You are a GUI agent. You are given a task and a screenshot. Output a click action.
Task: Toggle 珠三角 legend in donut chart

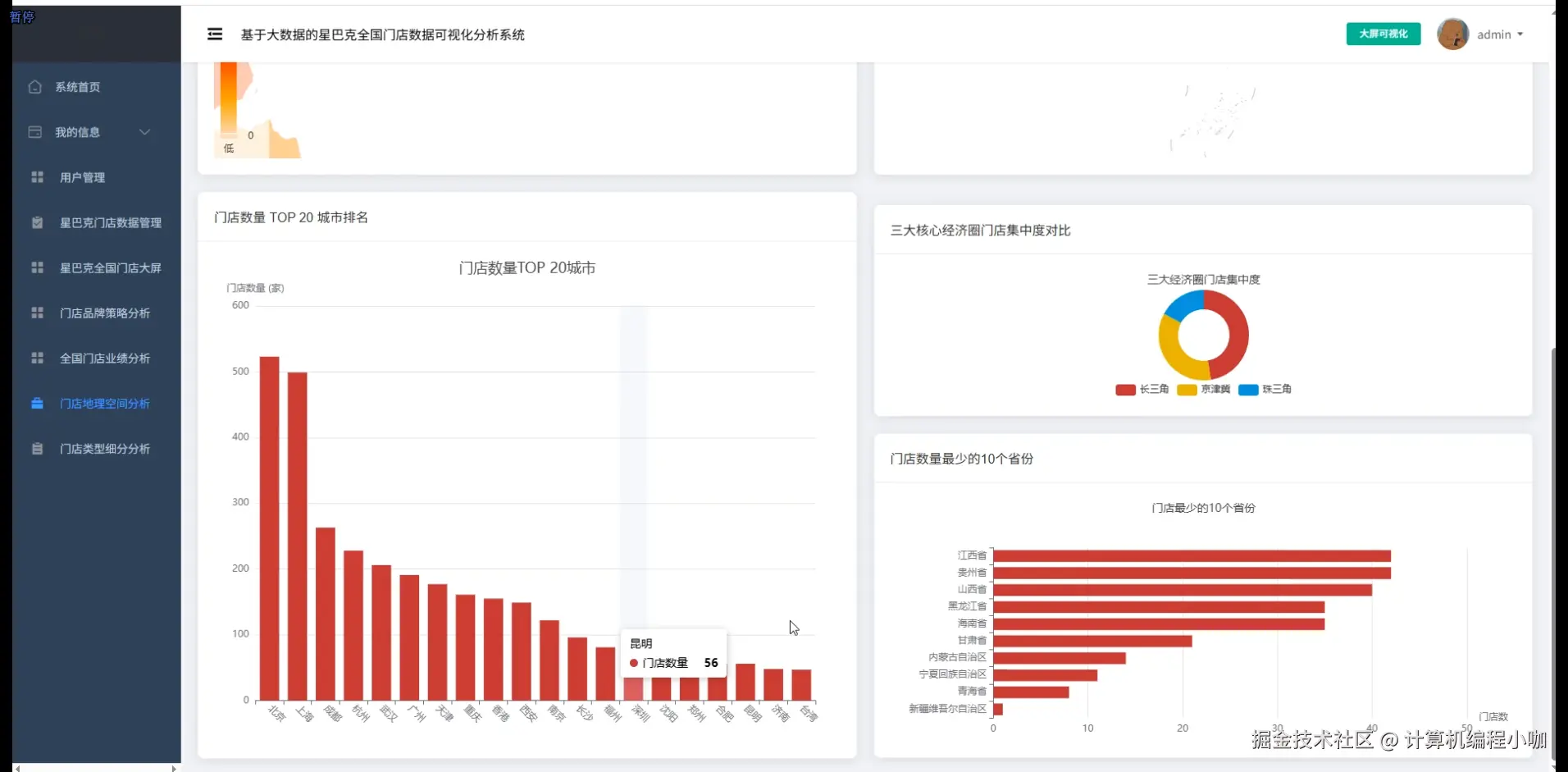(x=1265, y=389)
